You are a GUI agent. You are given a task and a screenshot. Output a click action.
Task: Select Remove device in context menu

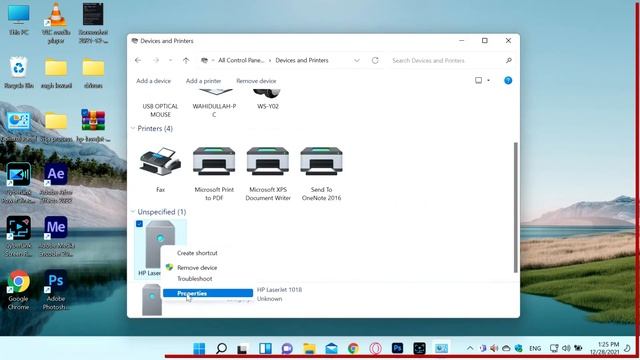197,268
